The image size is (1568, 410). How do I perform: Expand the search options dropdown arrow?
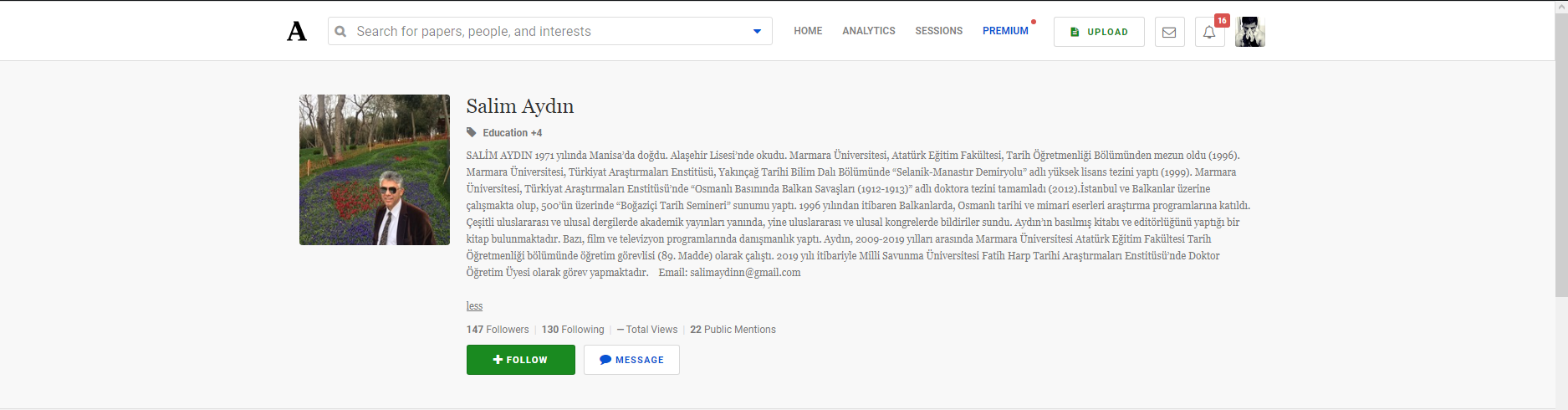click(757, 32)
